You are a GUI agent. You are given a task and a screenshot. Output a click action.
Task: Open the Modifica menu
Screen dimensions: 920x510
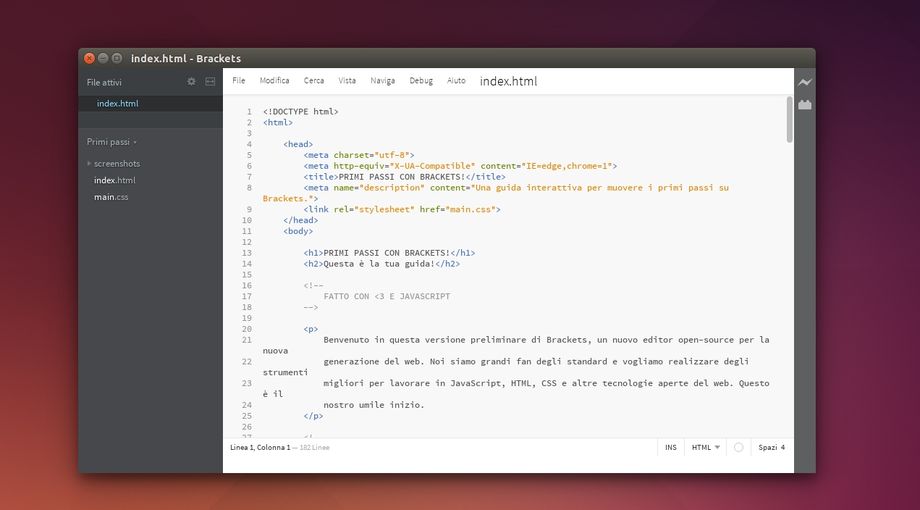275,80
